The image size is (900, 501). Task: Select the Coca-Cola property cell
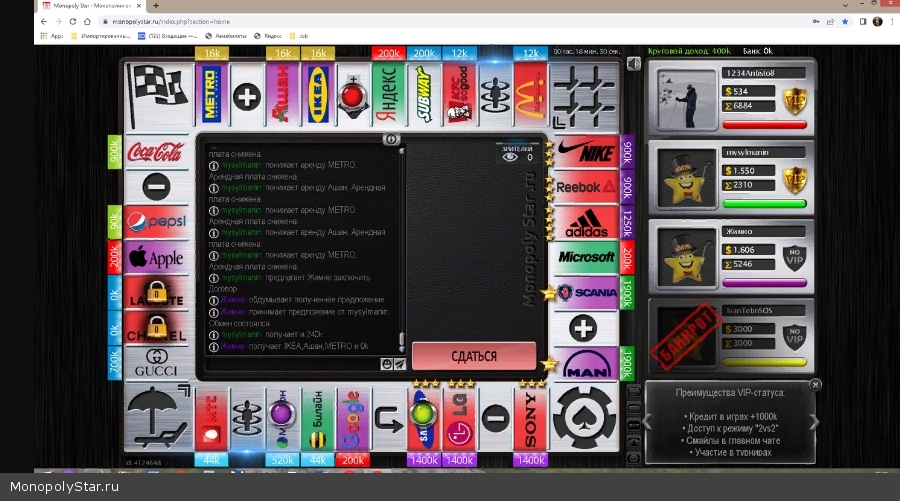[x=156, y=152]
